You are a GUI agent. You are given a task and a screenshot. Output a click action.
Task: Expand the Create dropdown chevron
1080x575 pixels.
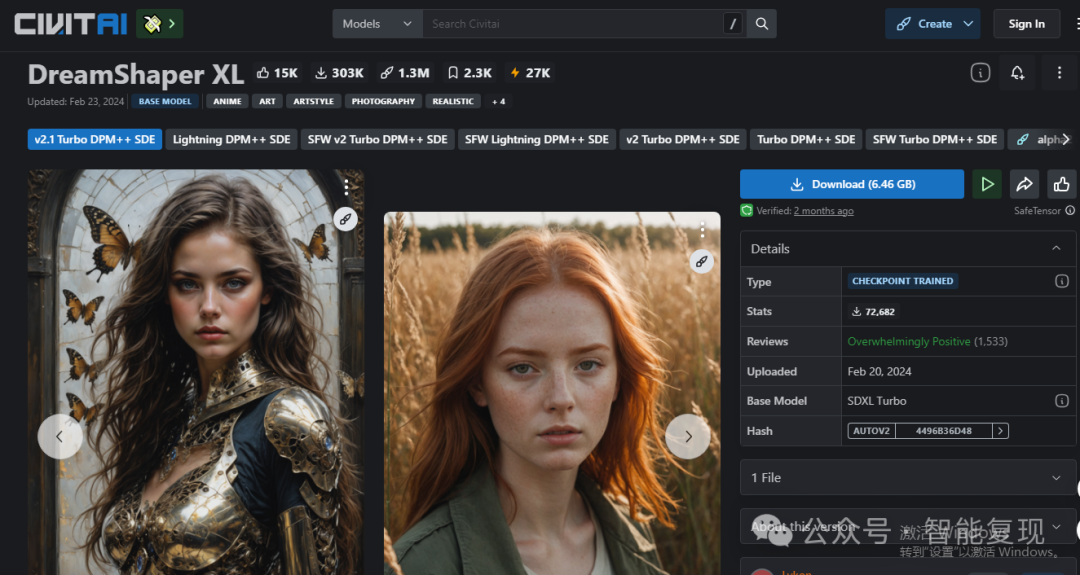click(x=968, y=23)
